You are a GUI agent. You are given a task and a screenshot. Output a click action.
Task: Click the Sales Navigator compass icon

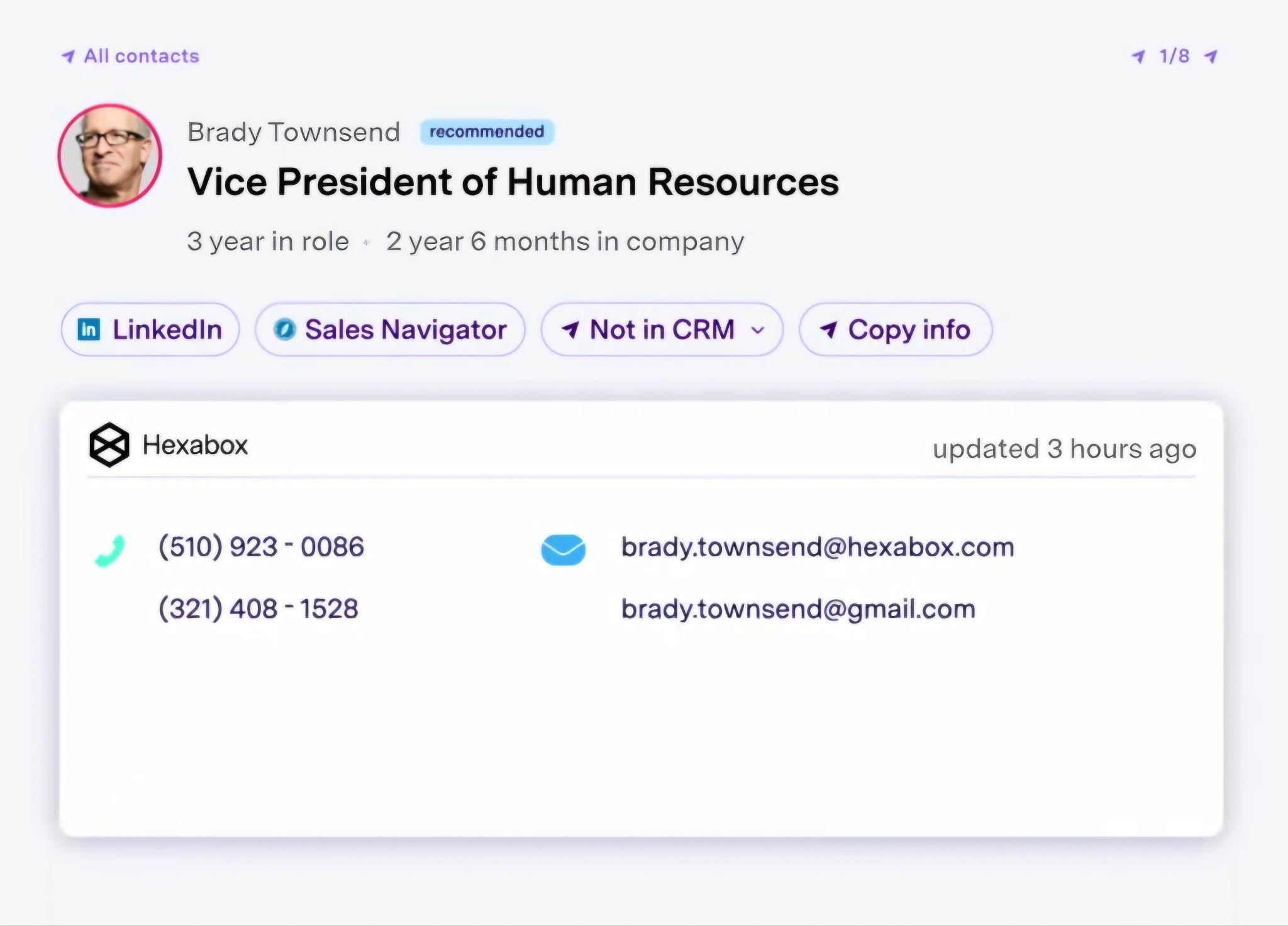point(284,329)
